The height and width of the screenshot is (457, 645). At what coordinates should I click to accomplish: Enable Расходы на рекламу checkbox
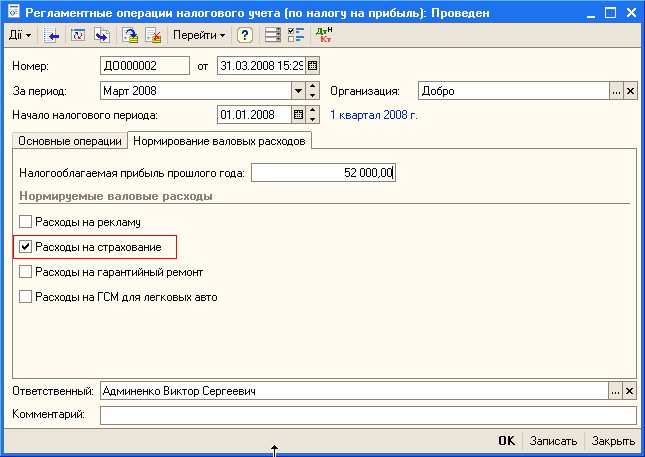pos(26,222)
